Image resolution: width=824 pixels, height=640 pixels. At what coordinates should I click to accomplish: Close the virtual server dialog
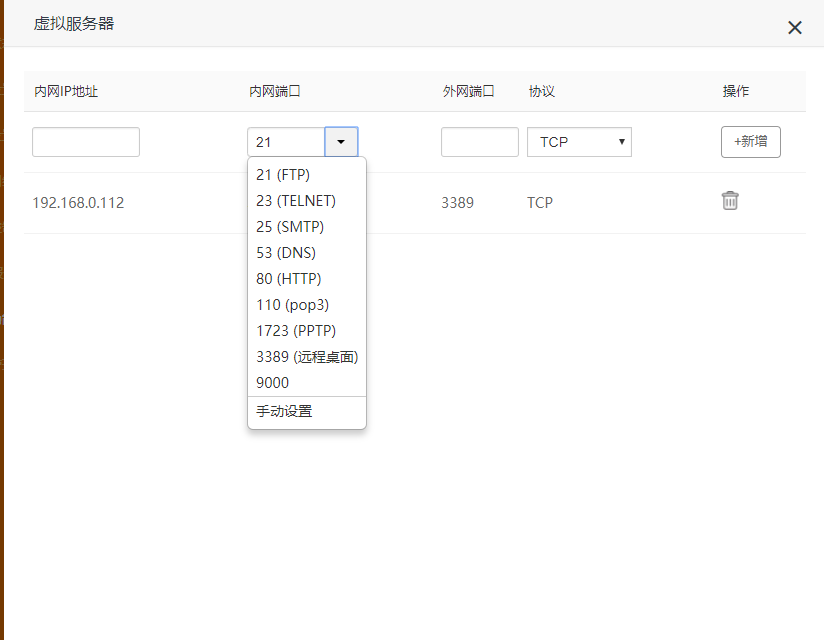click(795, 28)
